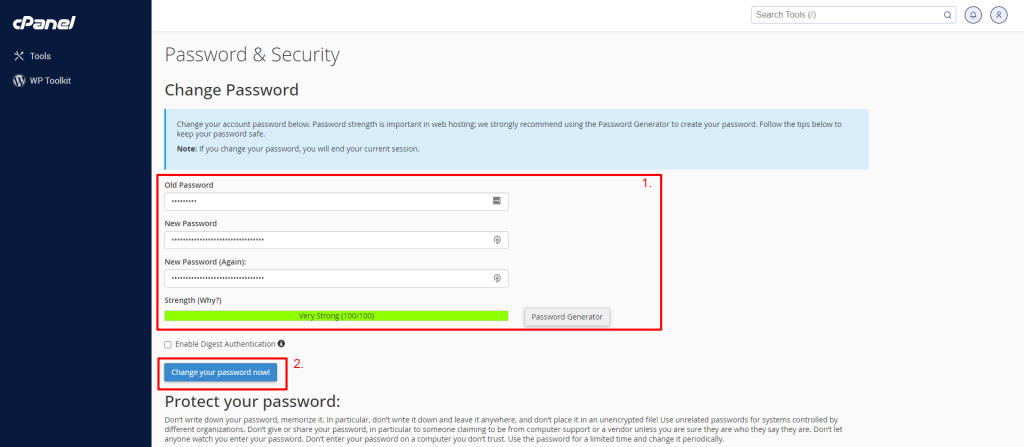
Task: Open the Password Generator
Action: 567,317
